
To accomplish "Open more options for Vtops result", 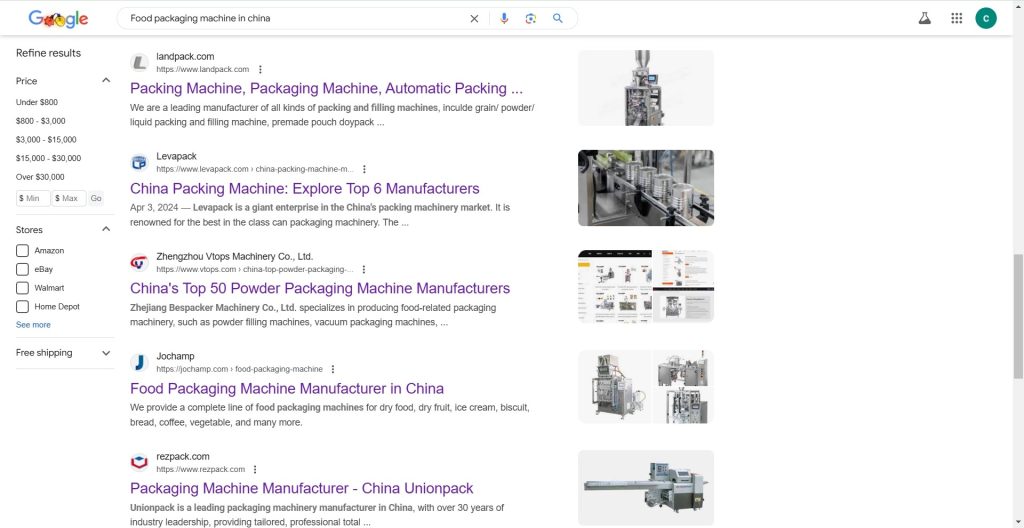I will pyautogui.click(x=363, y=269).
